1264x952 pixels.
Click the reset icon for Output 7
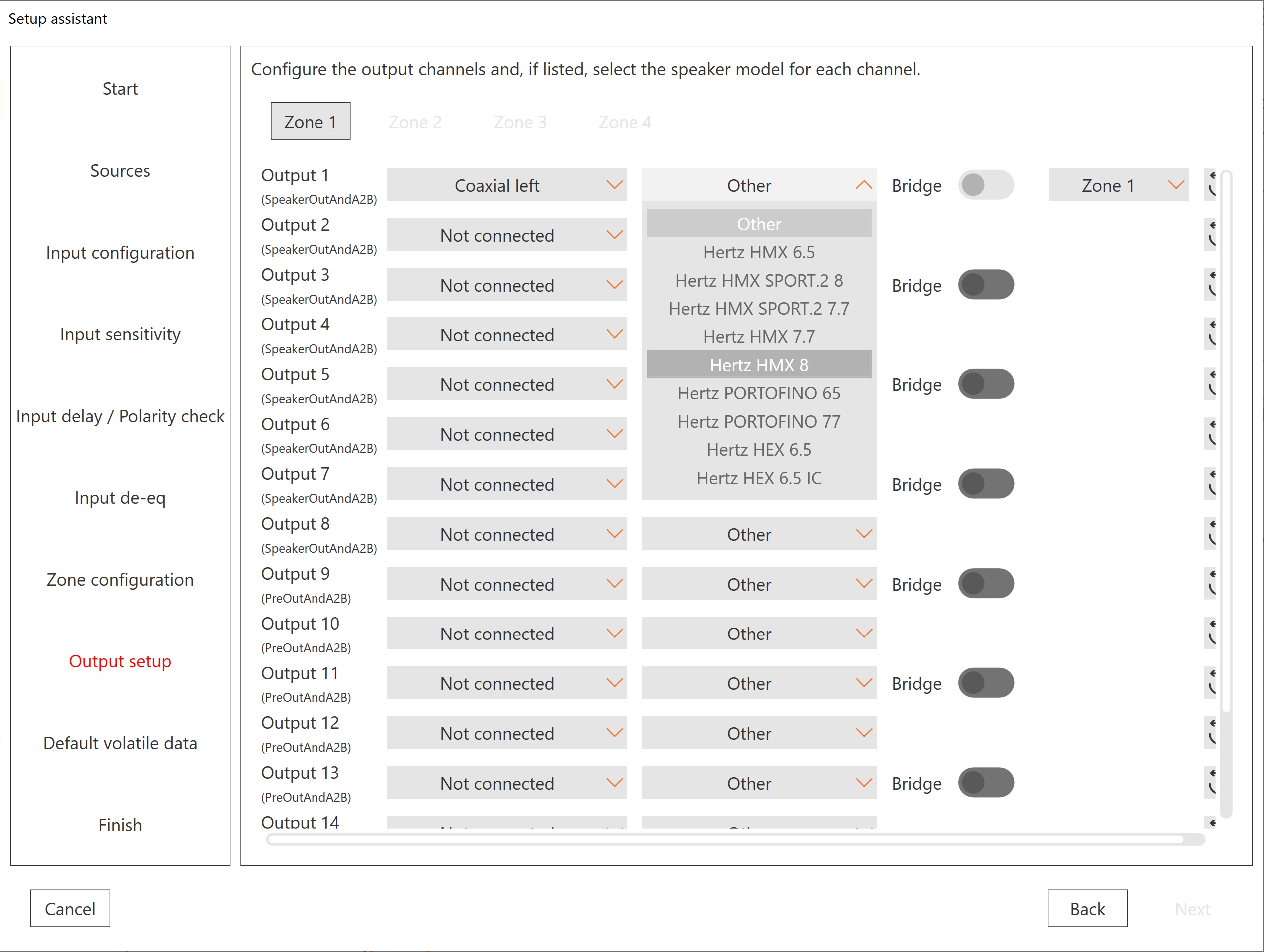point(1210,483)
